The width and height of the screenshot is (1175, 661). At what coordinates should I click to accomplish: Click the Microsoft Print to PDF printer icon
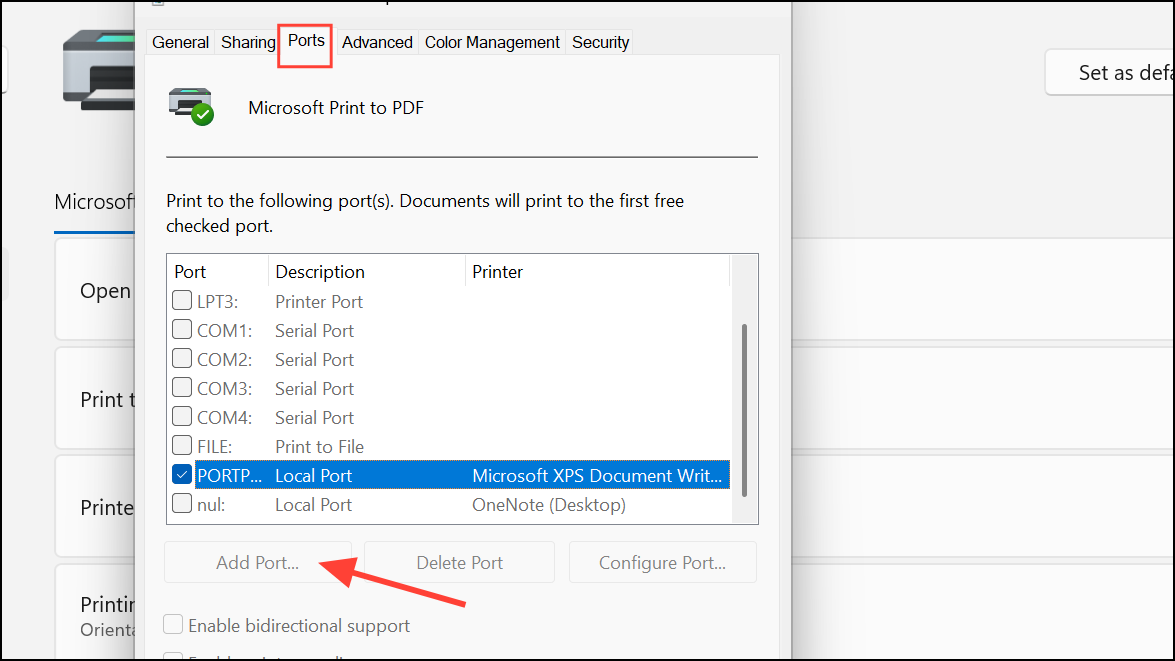[x=190, y=105]
